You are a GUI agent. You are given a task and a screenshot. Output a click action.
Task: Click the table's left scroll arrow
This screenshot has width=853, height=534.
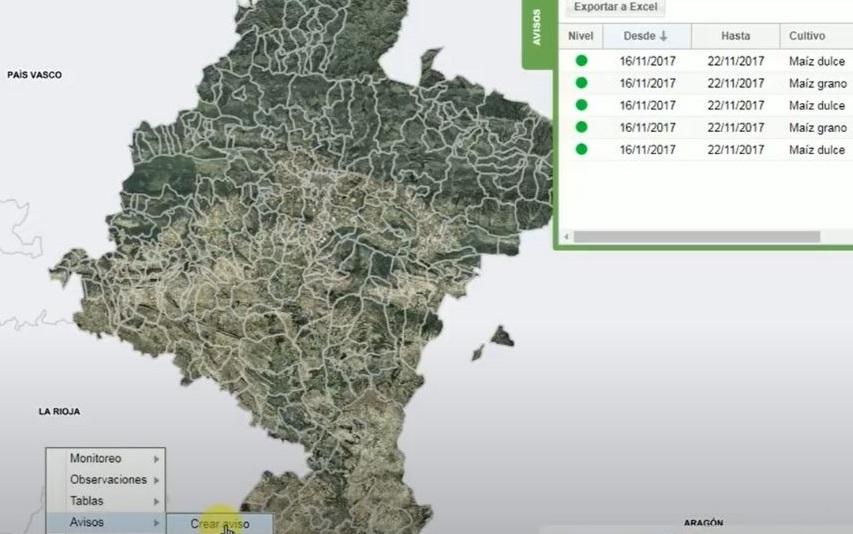pyautogui.click(x=566, y=237)
